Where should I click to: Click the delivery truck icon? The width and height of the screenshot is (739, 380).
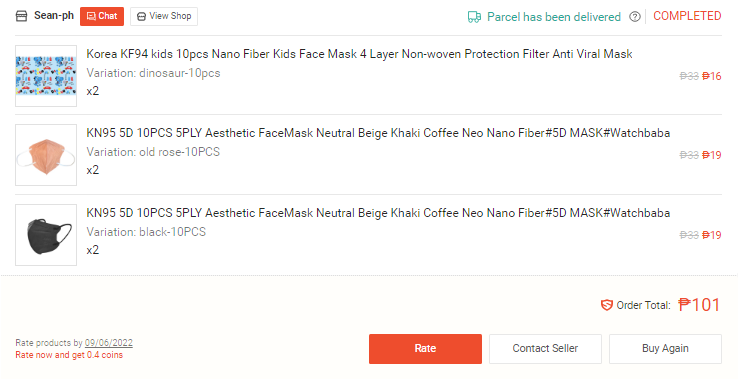click(474, 17)
